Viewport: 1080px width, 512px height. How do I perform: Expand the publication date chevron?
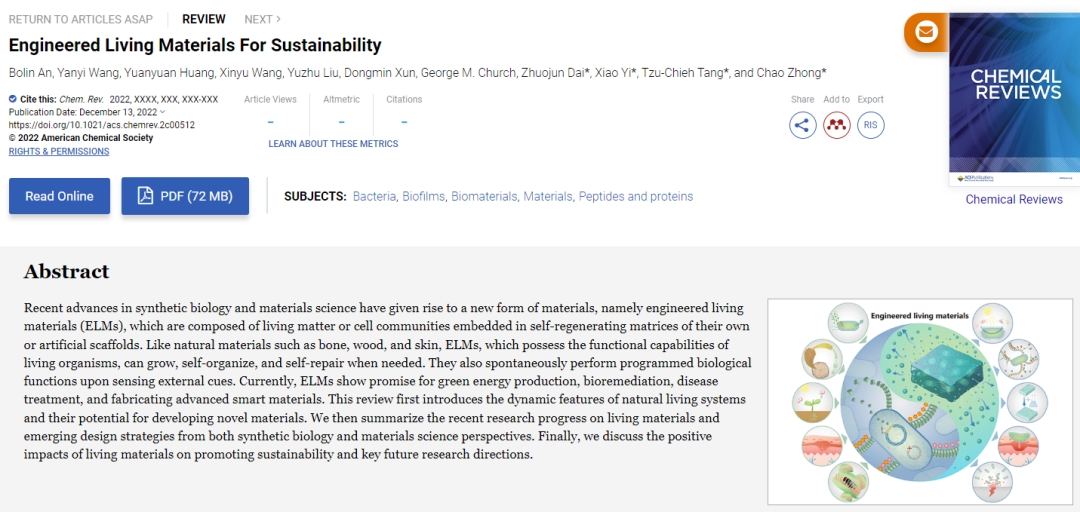tap(163, 112)
